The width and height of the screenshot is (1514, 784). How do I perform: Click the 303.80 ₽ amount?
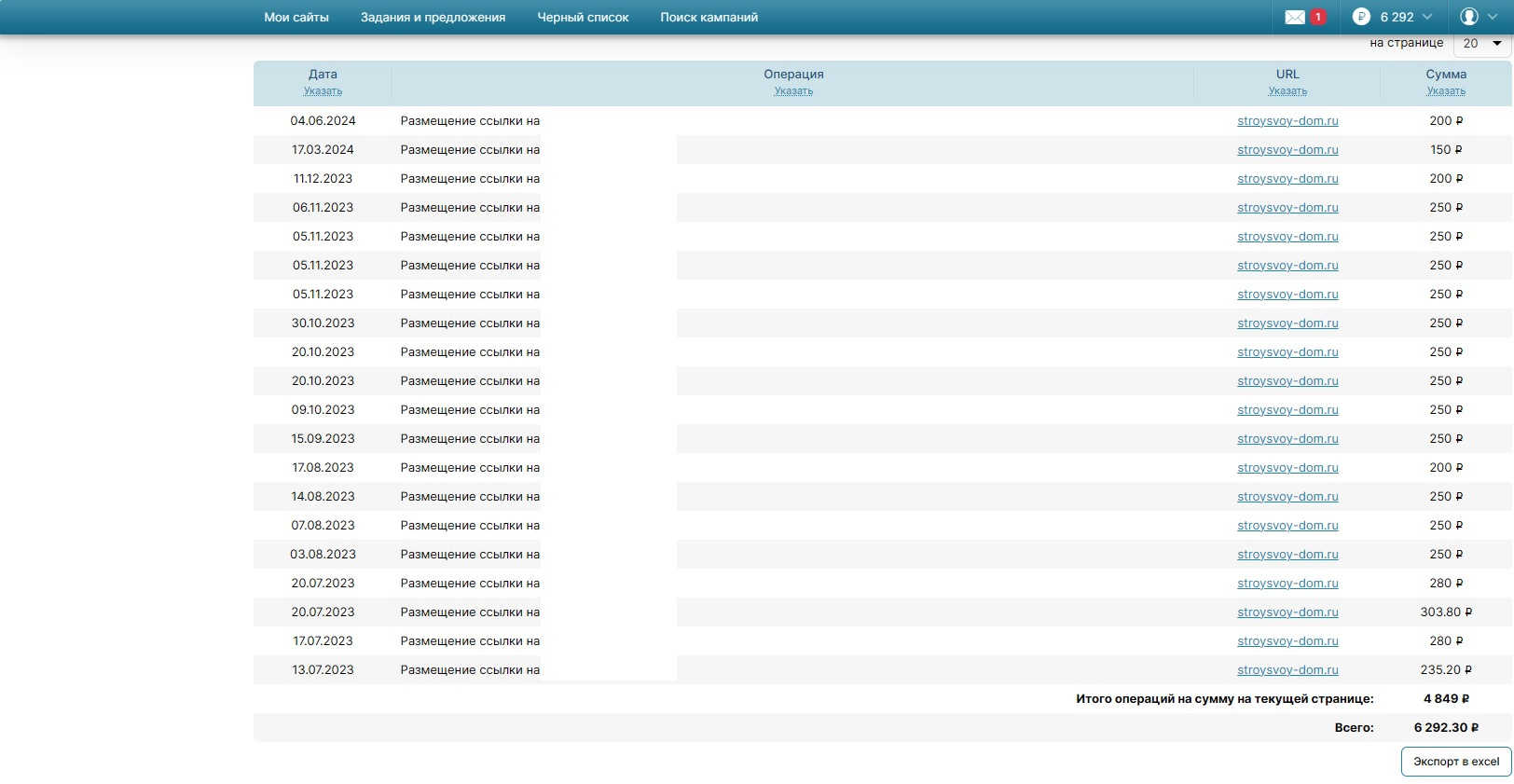click(x=1446, y=612)
